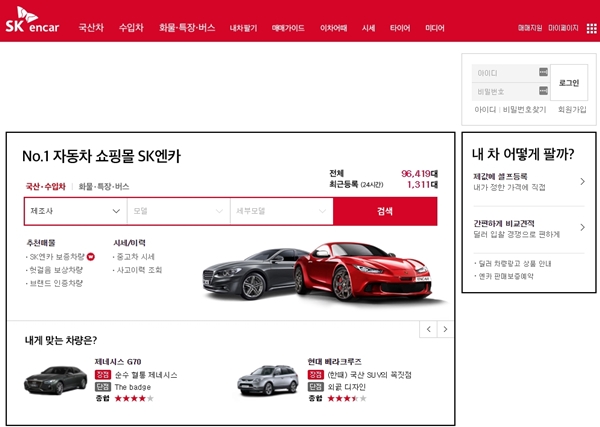Click the star rating of 현대 베라크루즈
Screen dimensions: 600x427
347,399
